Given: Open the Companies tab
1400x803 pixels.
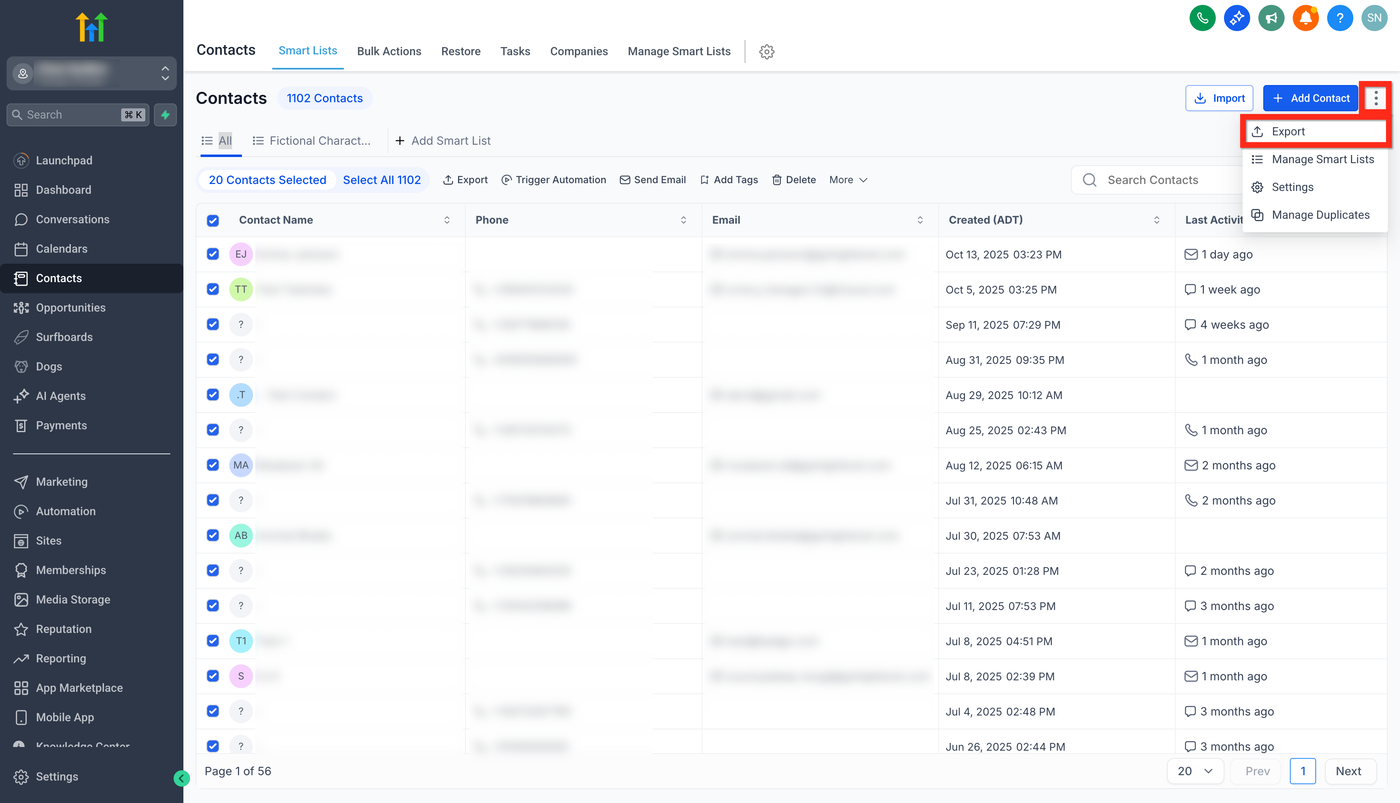Looking at the screenshot, I should tap(579, 51).
